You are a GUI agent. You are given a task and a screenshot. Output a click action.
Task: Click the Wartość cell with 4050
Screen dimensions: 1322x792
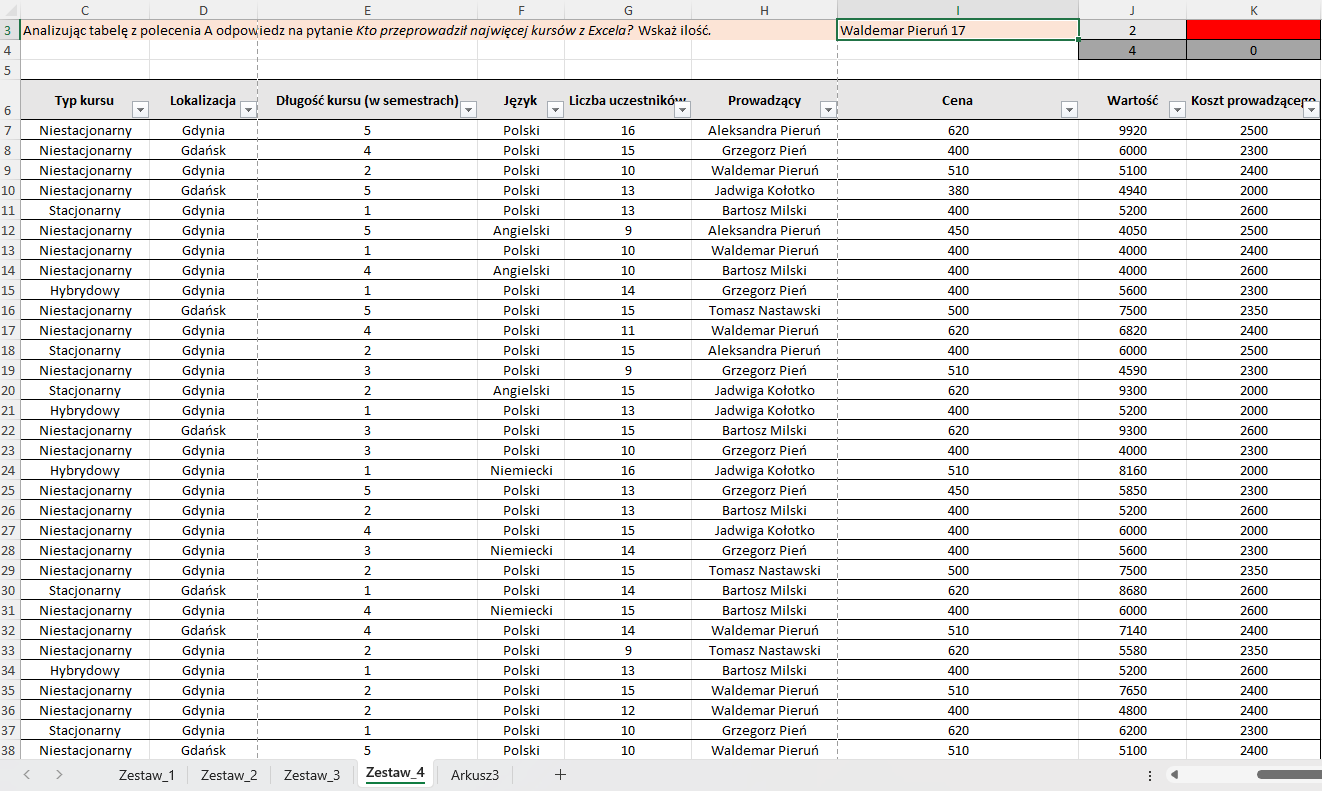[x=1132, y=230]
